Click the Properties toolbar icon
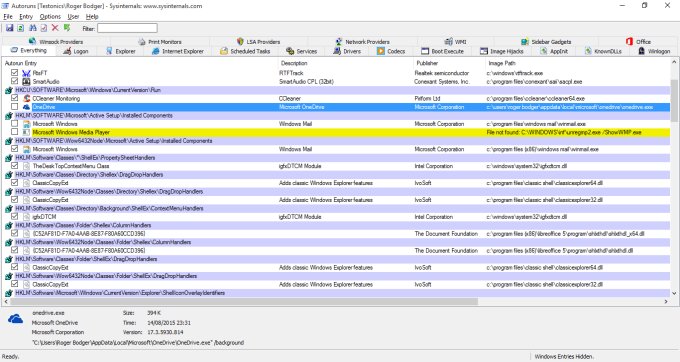The height and width of the screenshot is (362, 680). click(44, 28)
